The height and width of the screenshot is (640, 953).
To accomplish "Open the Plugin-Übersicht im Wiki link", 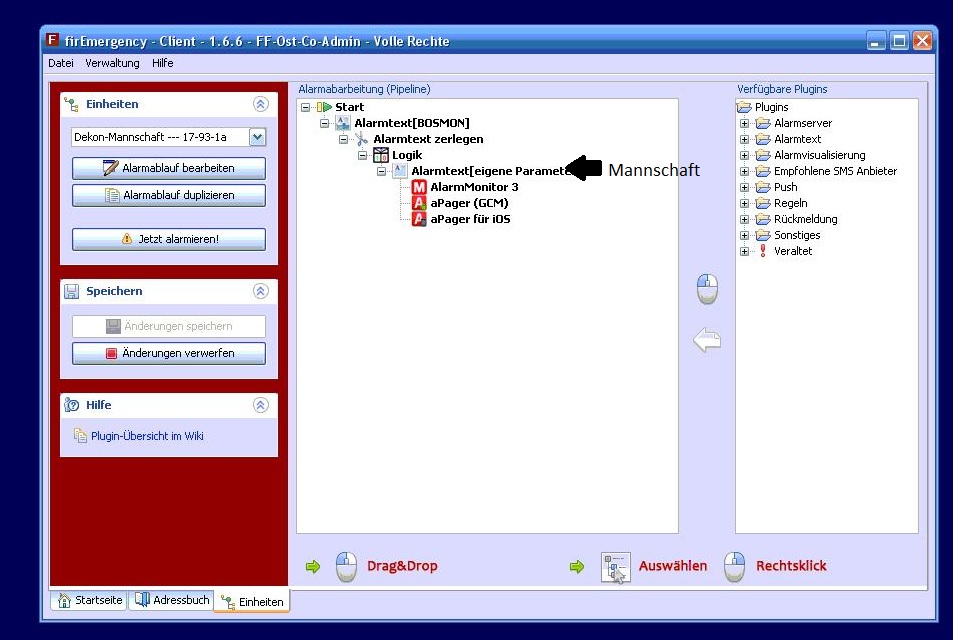I will [147, 436].
